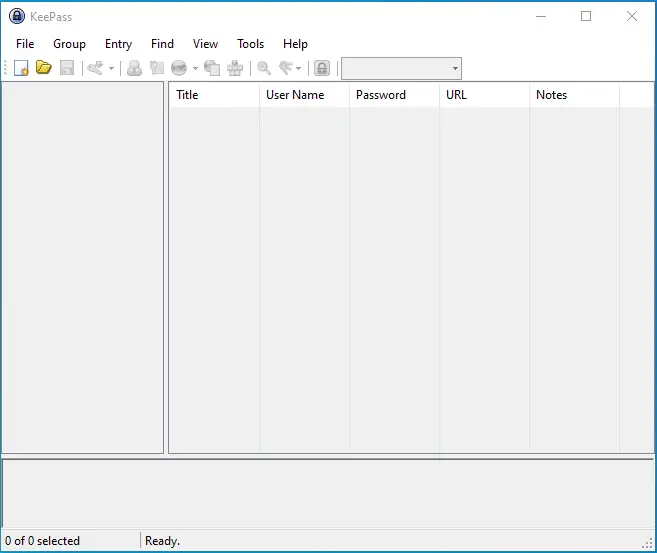Click the KeePass lock icon in title bar
657x553 pixels.
[17, 16]
